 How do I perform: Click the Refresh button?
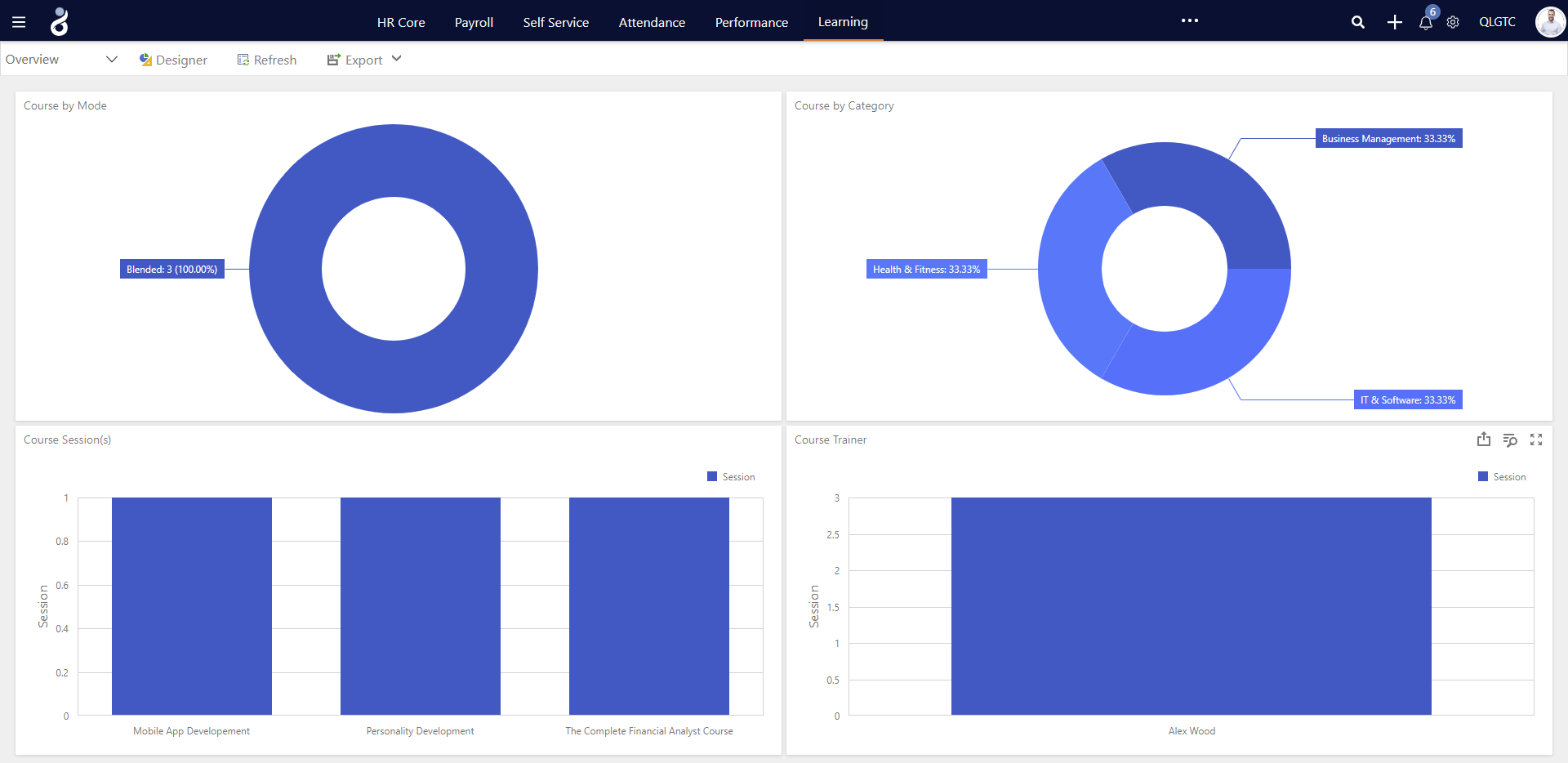point(266,59)
